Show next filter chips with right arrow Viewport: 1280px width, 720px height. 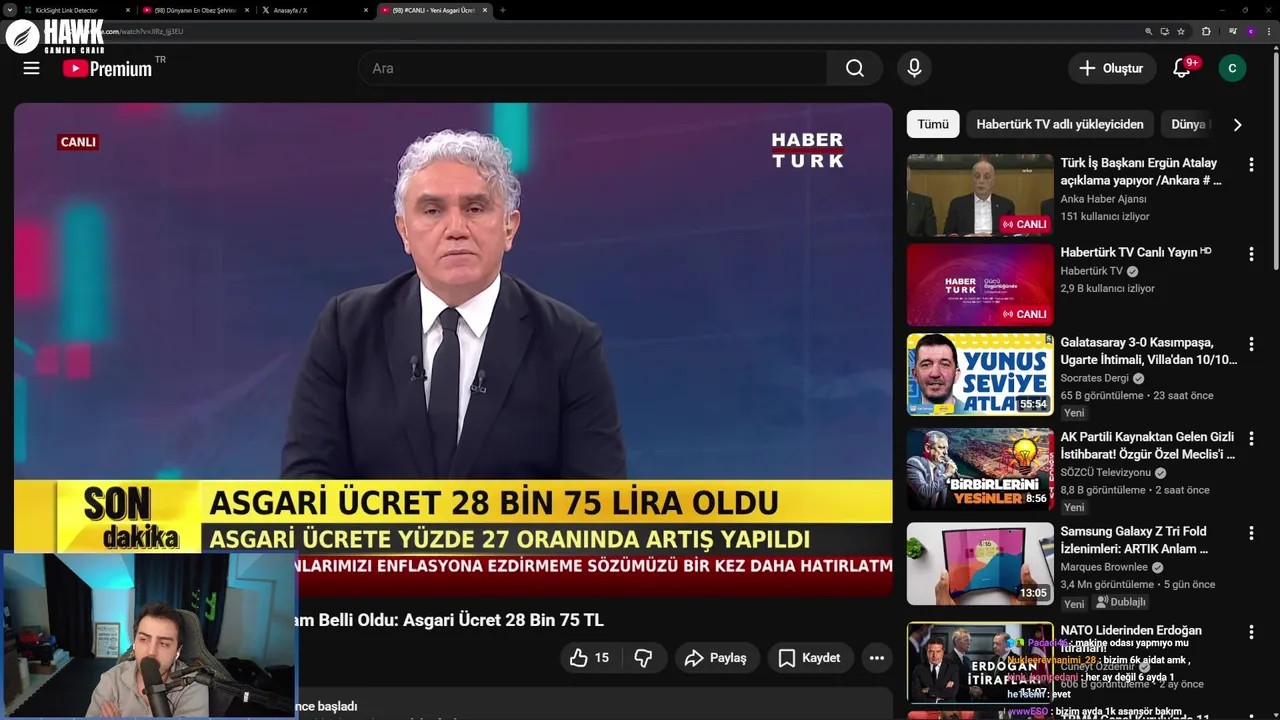pos(1237,125)
